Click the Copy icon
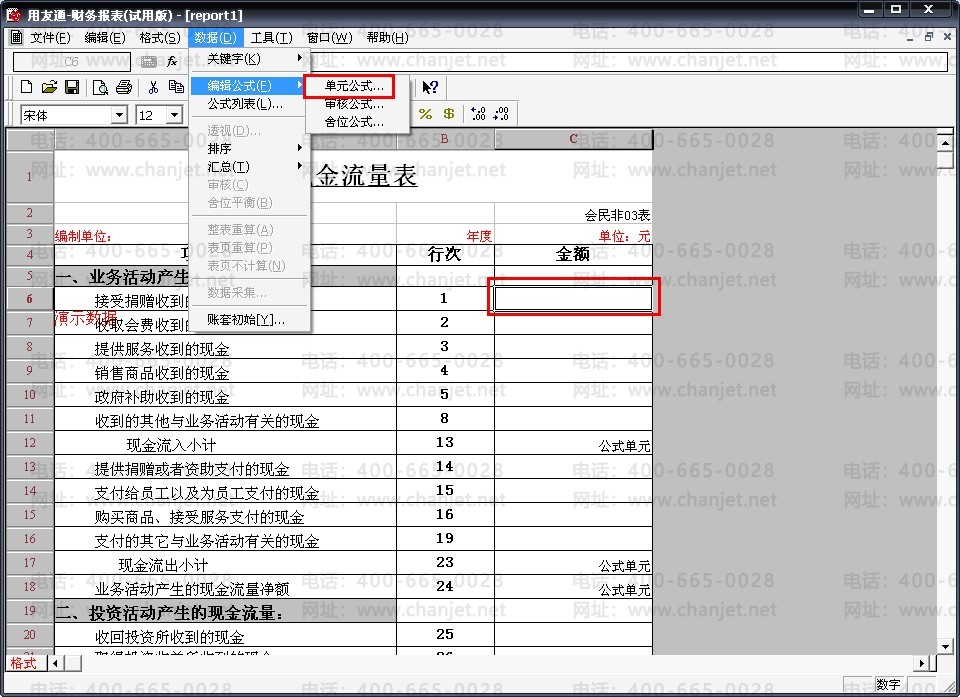The height and width of the screenshot is (697, 960). pyautogui.click(x=176, y=87)
